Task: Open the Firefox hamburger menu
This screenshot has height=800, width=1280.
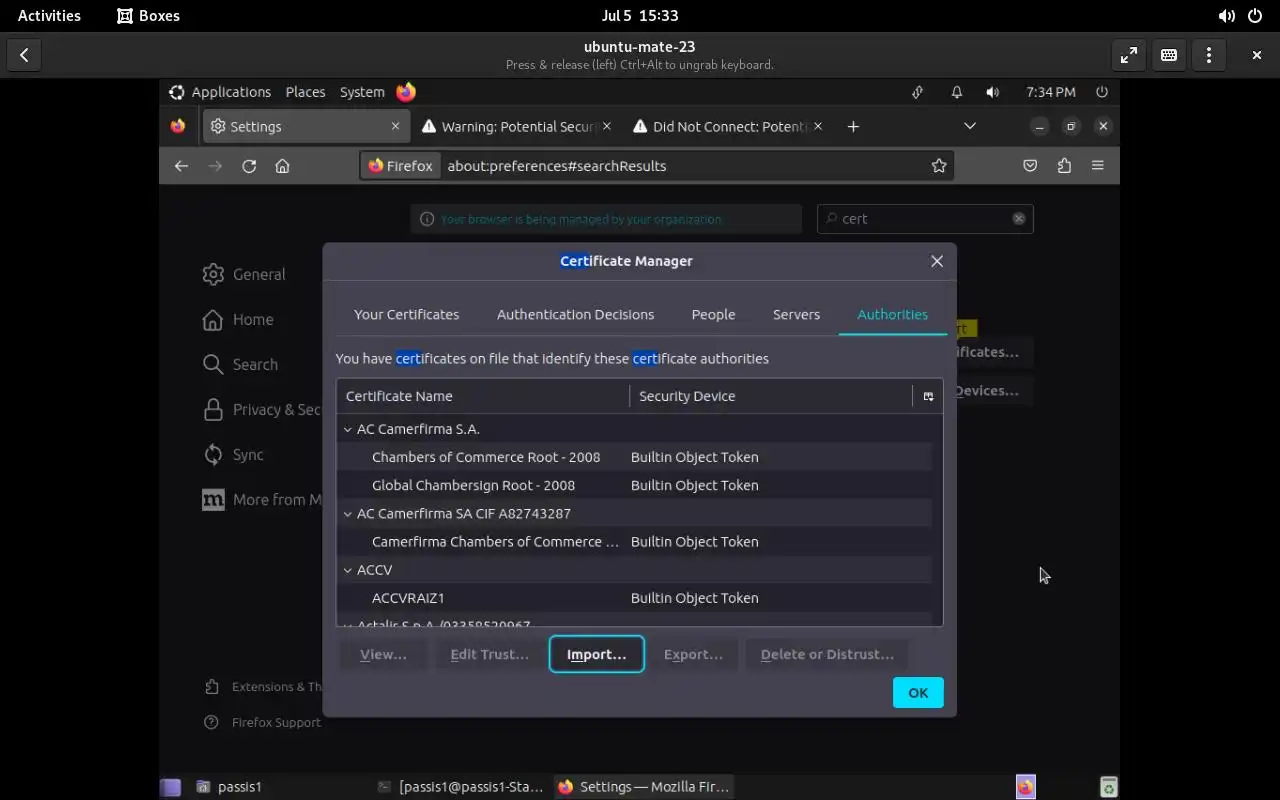Action: pos(1098,166)
